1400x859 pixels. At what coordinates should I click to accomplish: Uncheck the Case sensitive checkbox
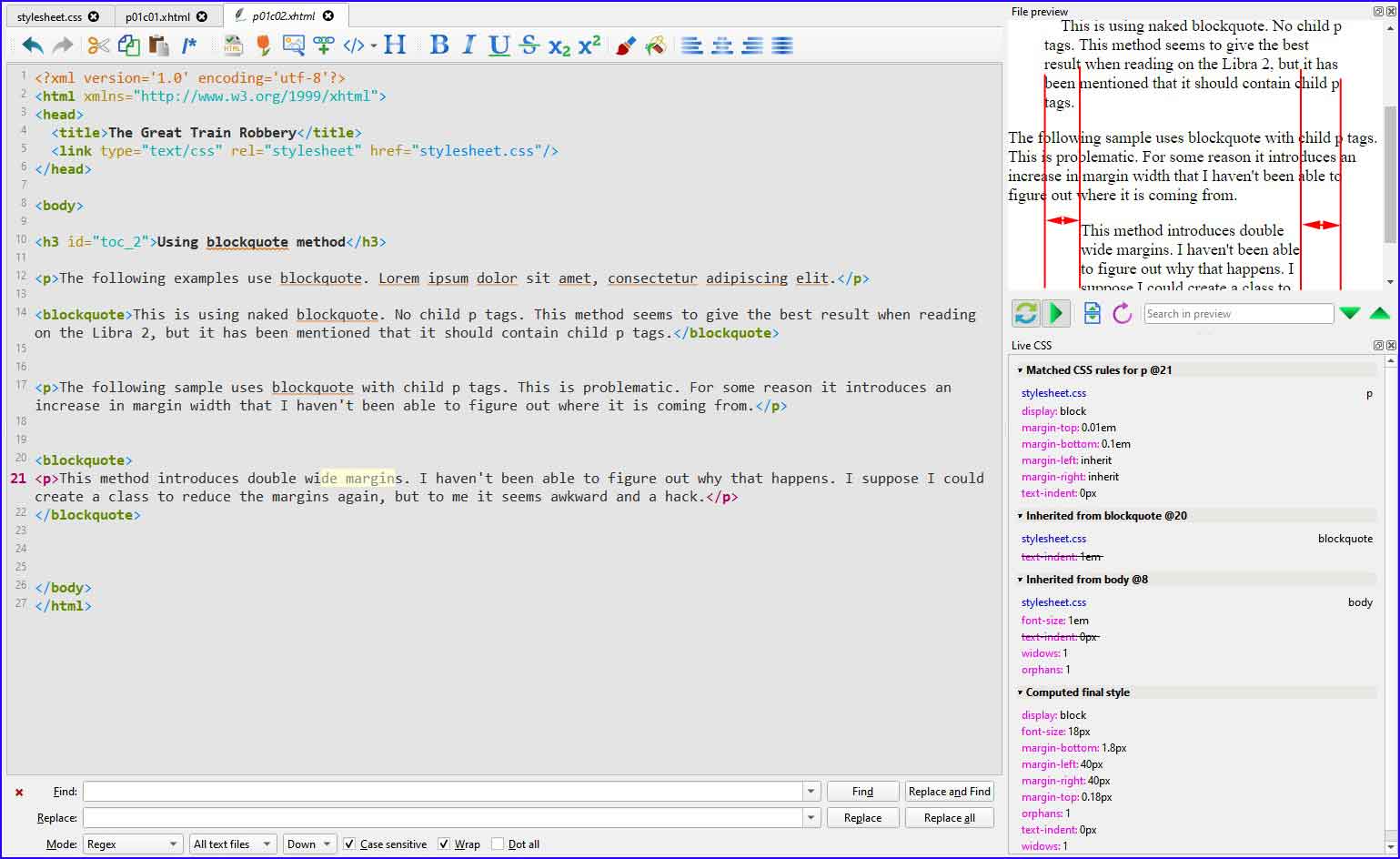click(349, 844)
